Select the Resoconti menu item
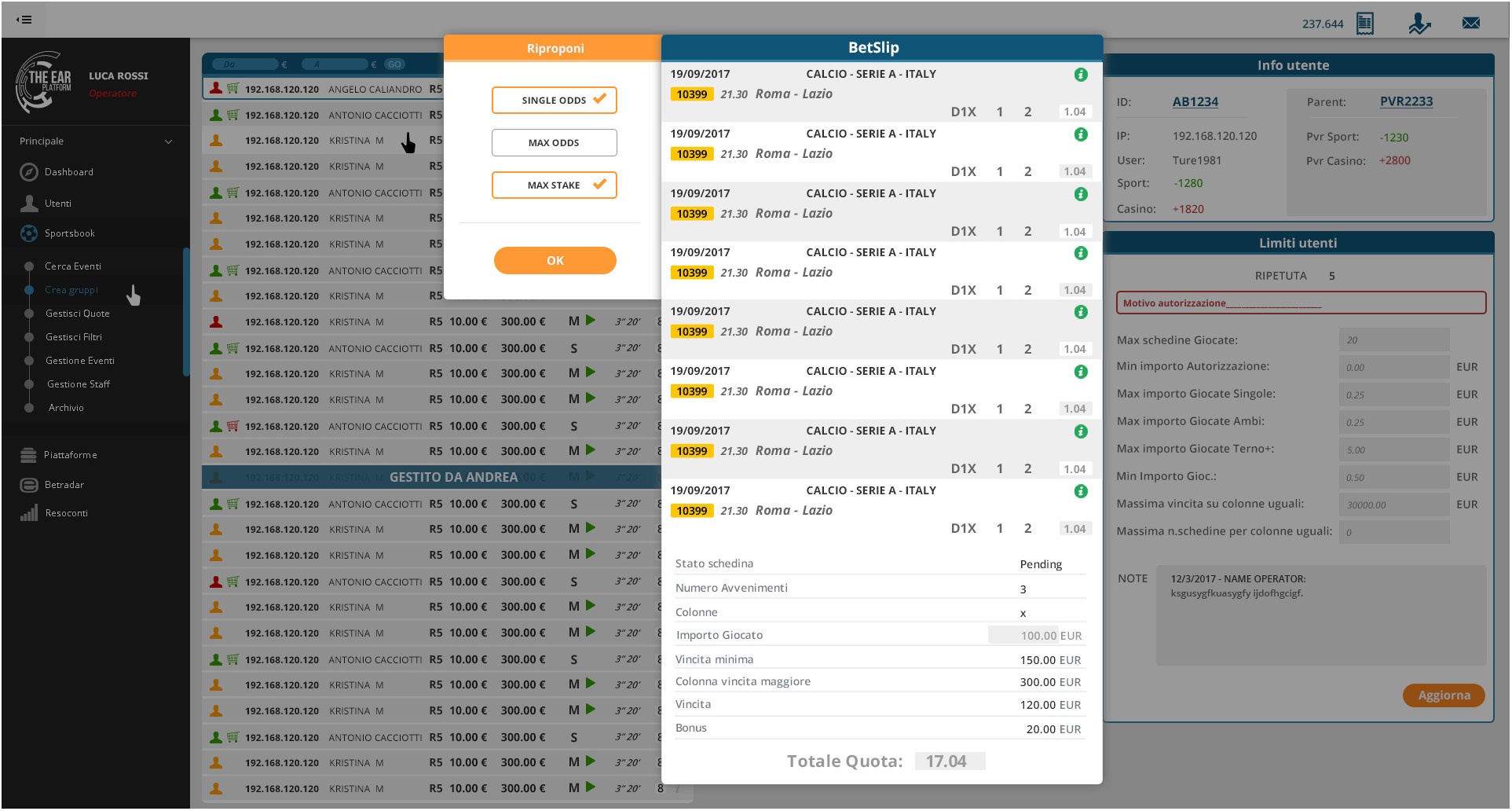The height and width of the screenshot is (811, 1512). click(67, 513)
